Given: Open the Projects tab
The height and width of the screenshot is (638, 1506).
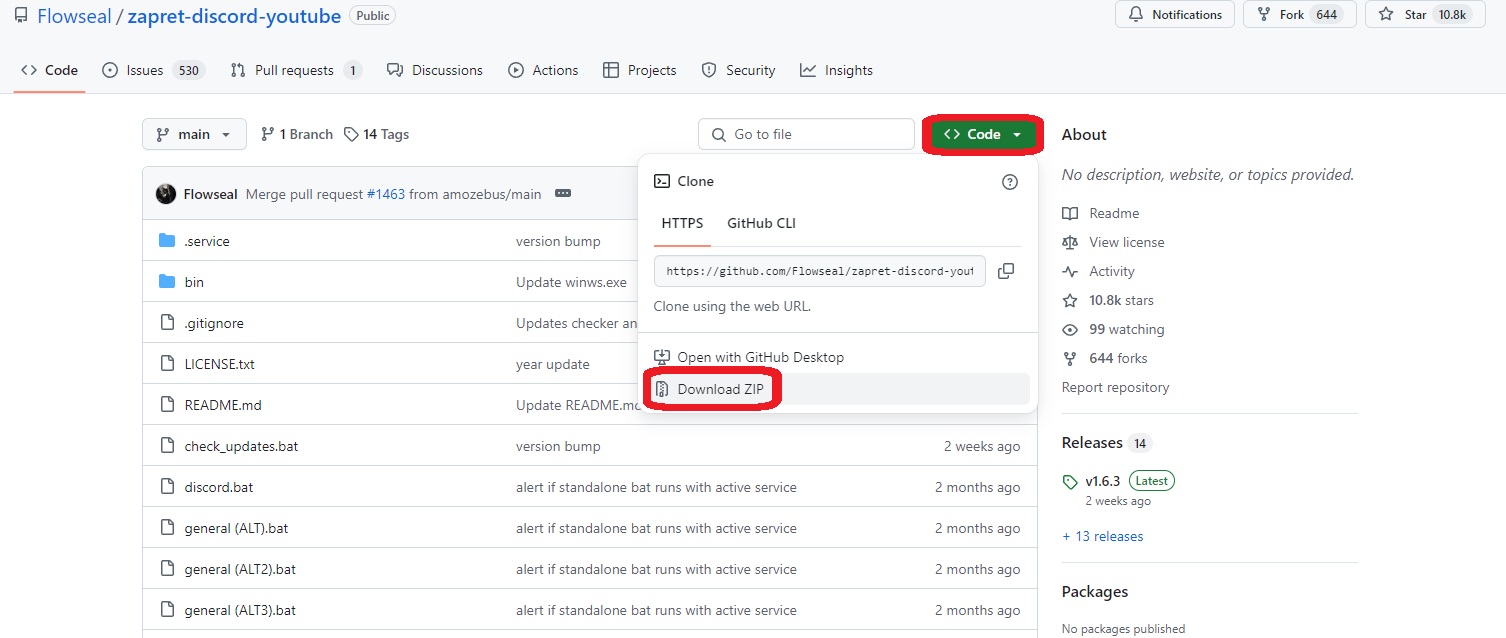Looking at the screenshot, I should pyautogui.click(x=640, y=70).
